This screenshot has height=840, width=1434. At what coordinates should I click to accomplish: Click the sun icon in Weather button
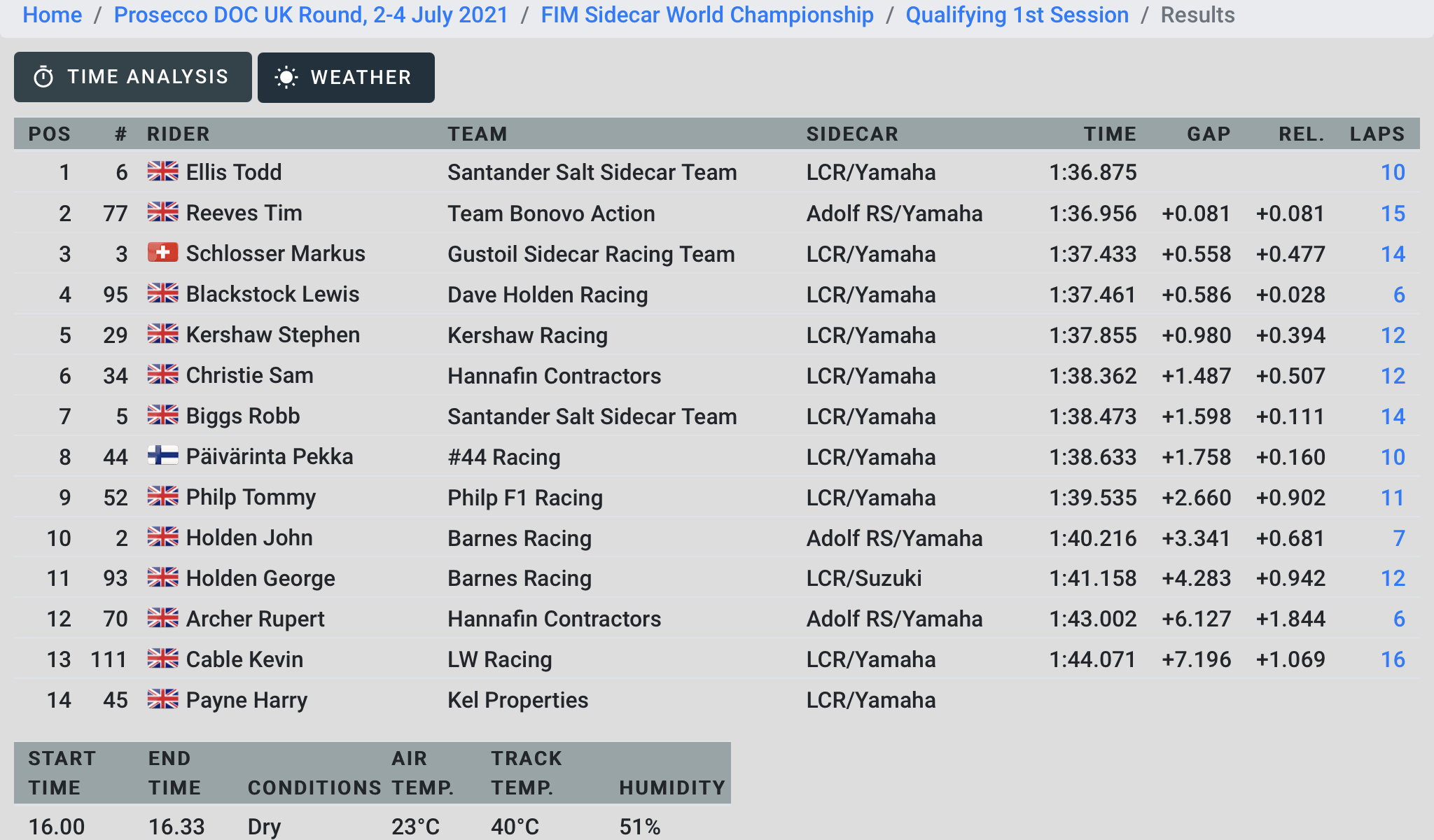coord(286,77)
